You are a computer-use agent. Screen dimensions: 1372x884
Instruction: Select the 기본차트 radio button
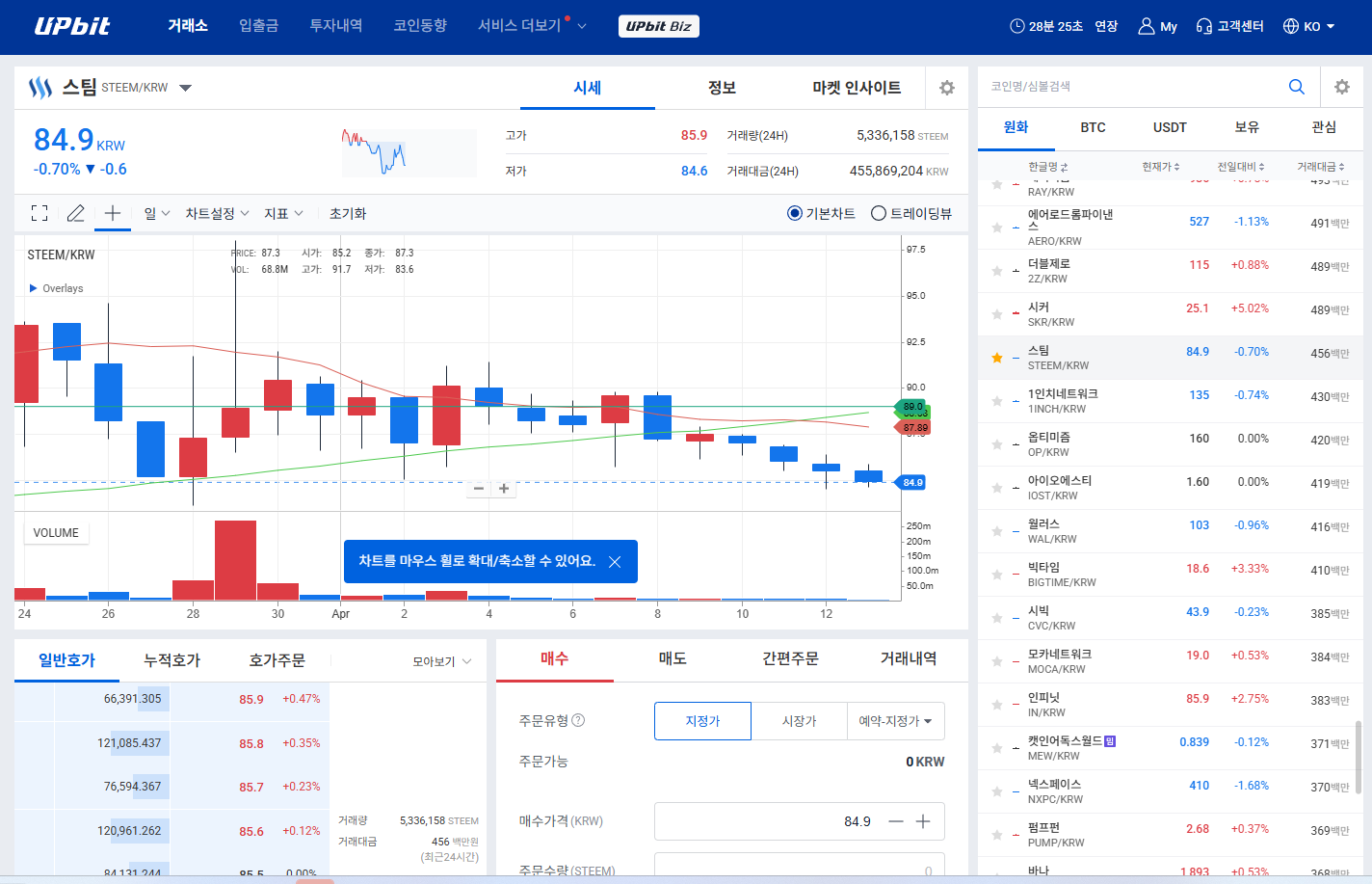click(795, 214)
